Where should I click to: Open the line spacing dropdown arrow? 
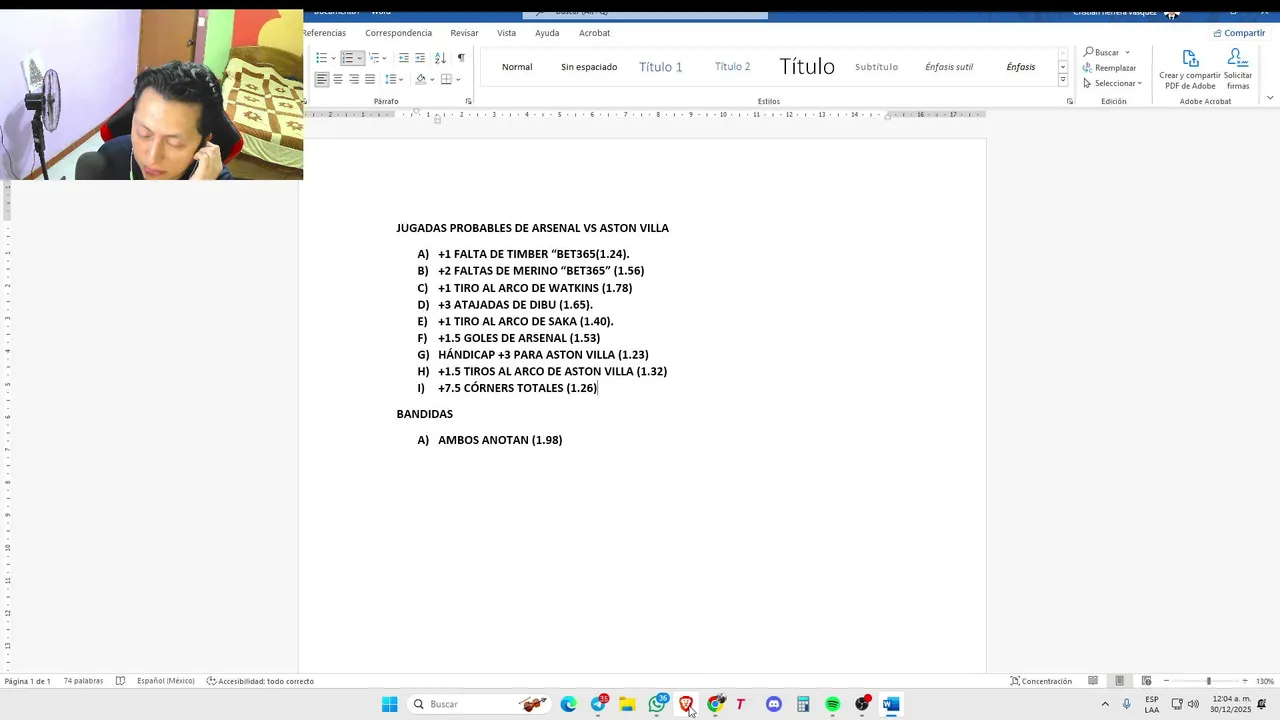(x=402, y=79)
